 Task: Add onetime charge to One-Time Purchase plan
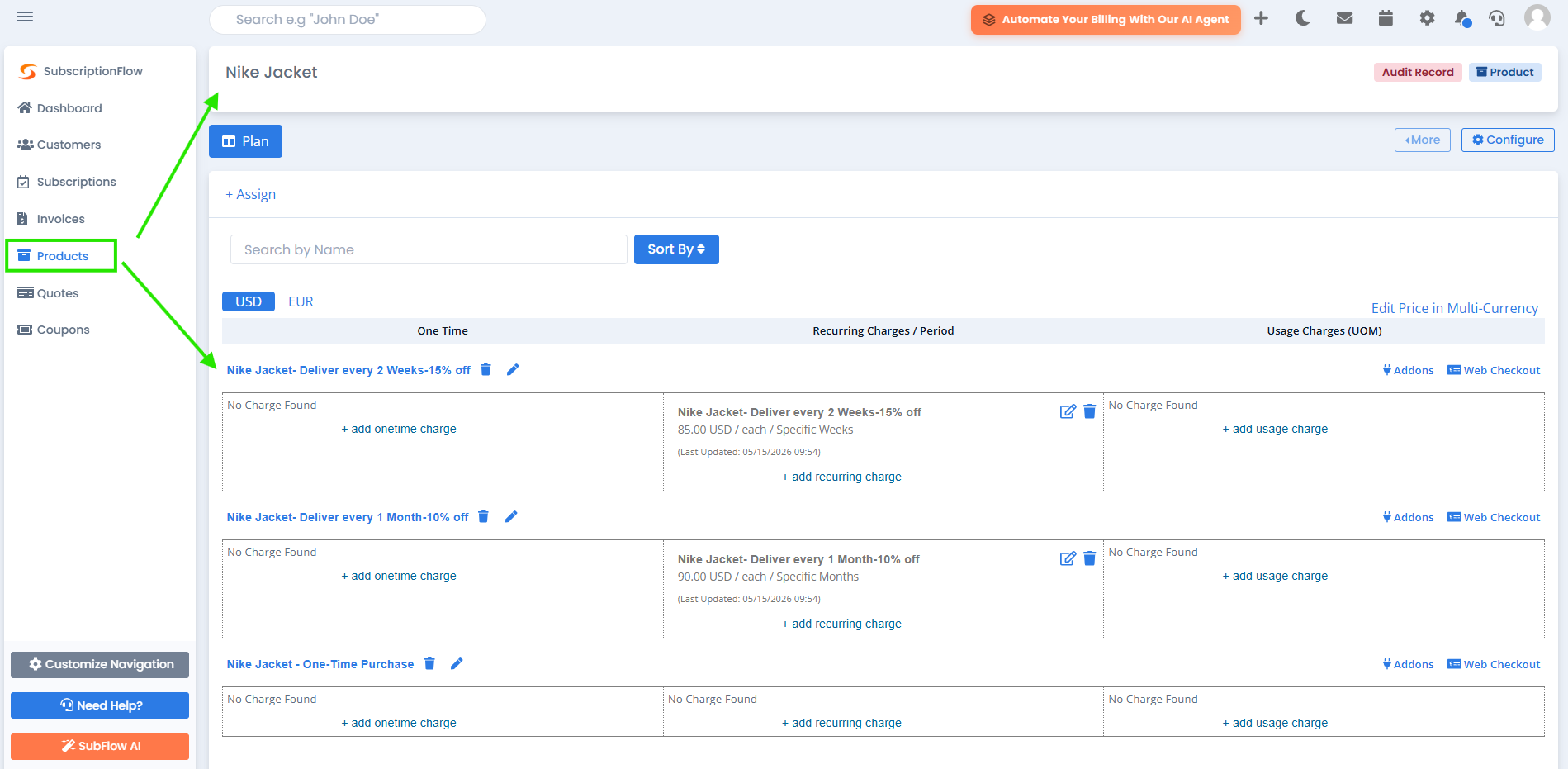(x=399, y=723)
